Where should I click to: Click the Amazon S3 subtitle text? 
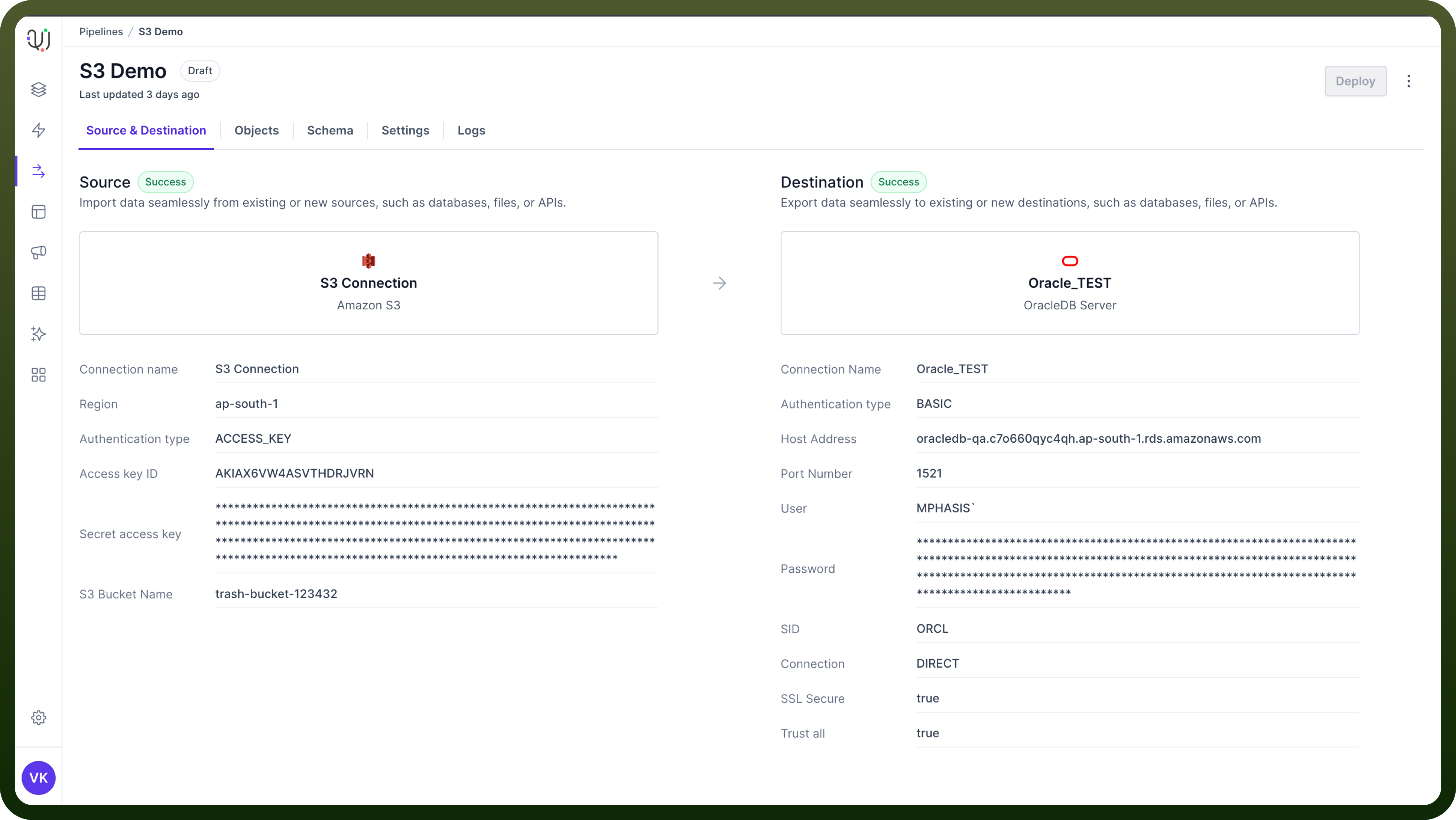pos(368,305)
